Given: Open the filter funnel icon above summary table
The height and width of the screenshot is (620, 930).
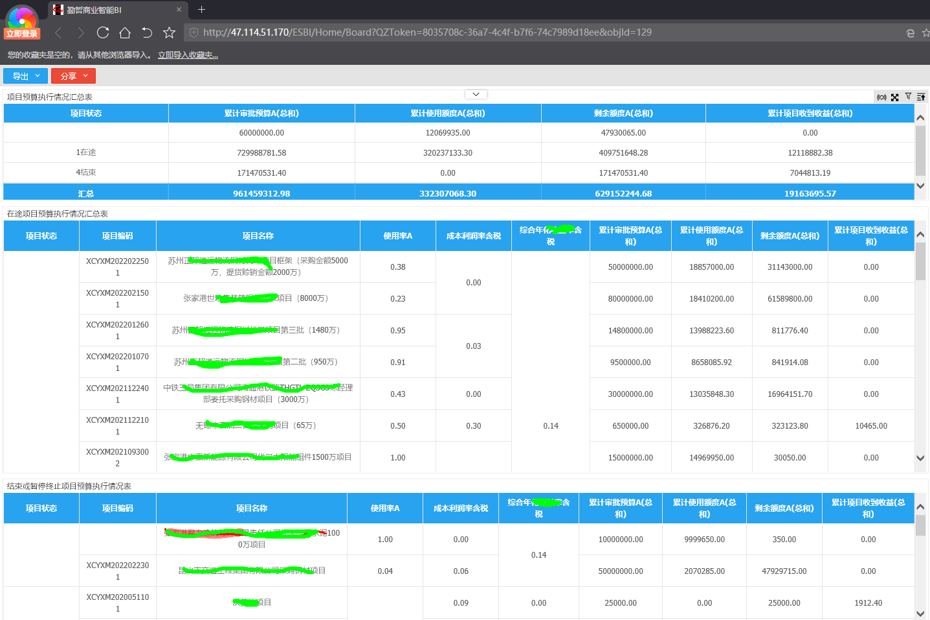Looking at the screenshot, I should pyautogui.click(x=908, y=97).
